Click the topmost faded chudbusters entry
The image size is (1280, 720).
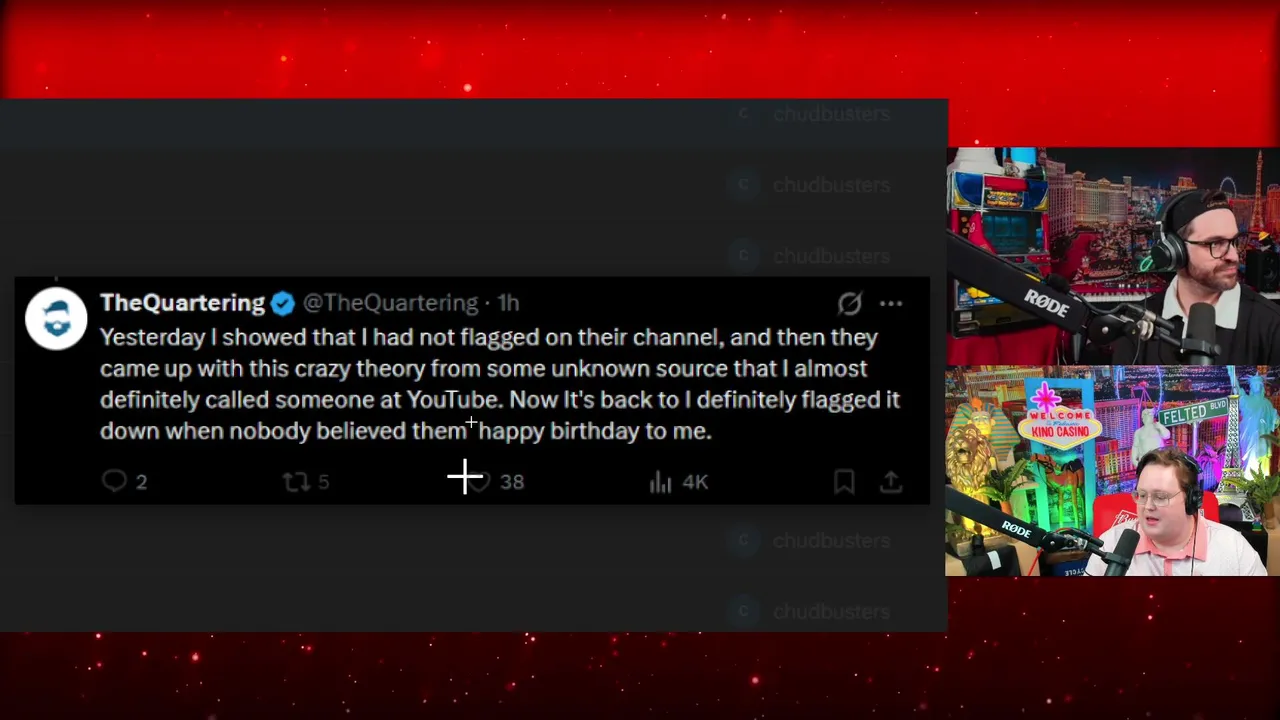pyautogui.click(x=830, y=114)
